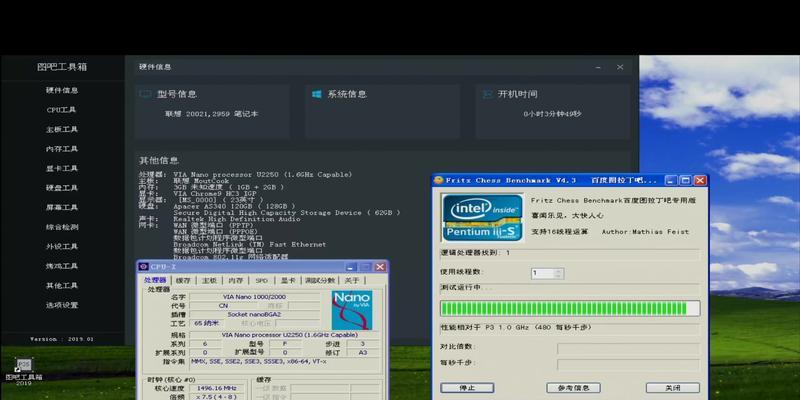The height and width of the screenshot is (400, 800).
Task: Open the 图吧工具箱 2019 desktop shortcut icon
Action: pyautogui.click(x=23, y=366)
